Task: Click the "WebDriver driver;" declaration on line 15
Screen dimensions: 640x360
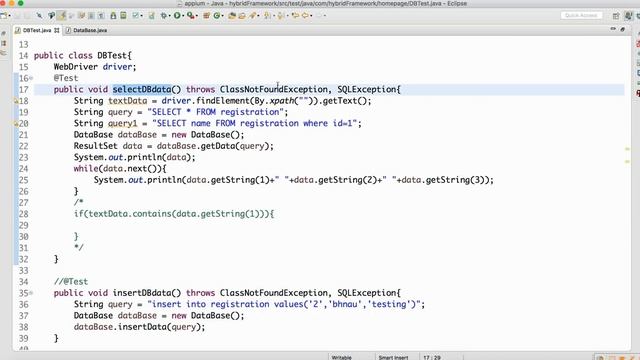Action: point(95,67)
